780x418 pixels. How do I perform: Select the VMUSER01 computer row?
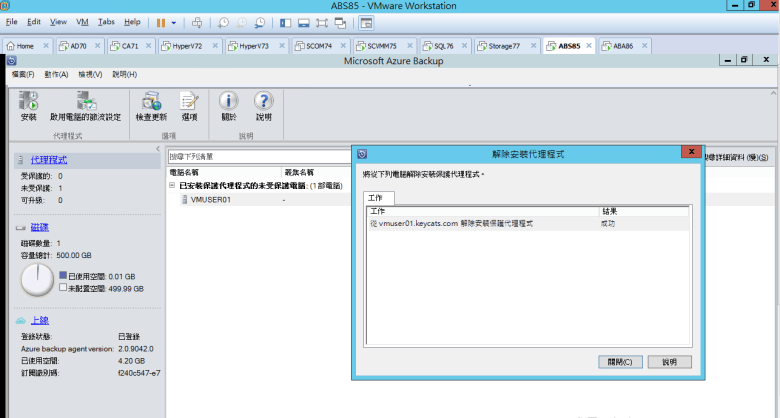pyautogui.click(x=210, y=199)
